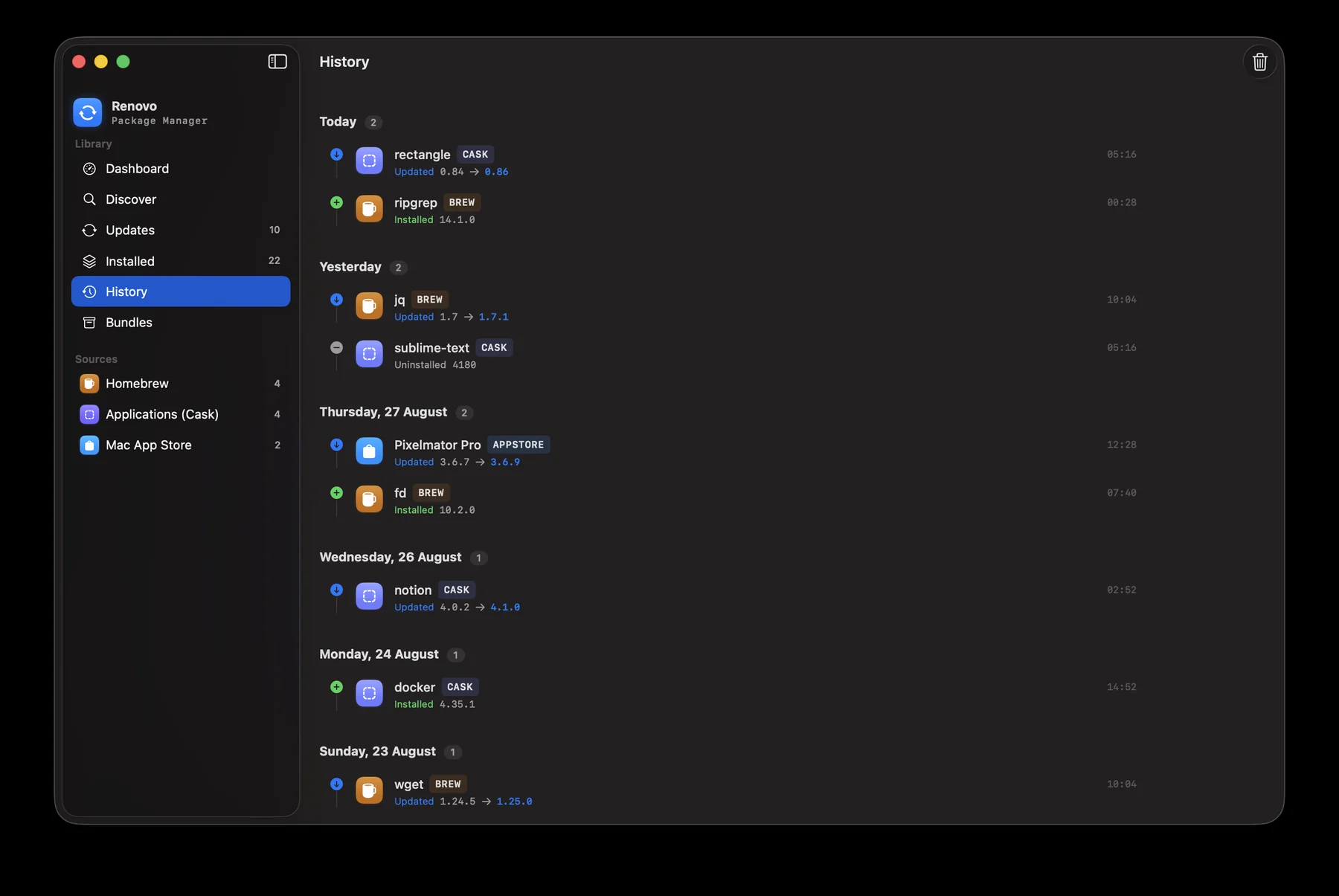Show the Installed packages list
This screenshot has height=896, width=1339.
tap(181, 261)
